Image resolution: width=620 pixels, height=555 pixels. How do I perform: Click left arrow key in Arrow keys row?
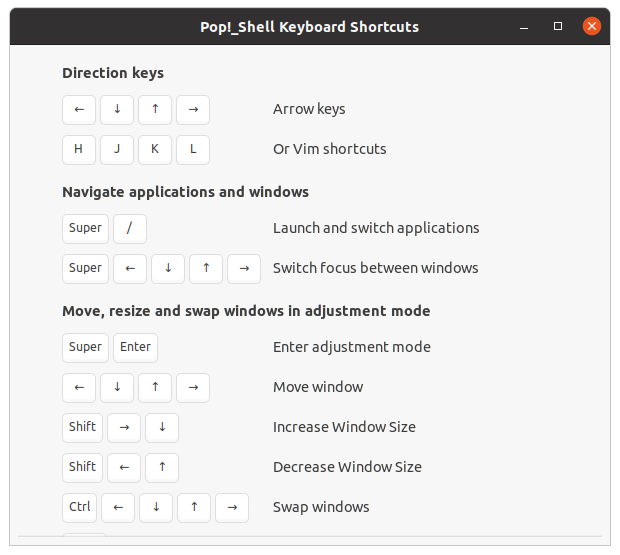pyautogui.click(x=79, y=109)
